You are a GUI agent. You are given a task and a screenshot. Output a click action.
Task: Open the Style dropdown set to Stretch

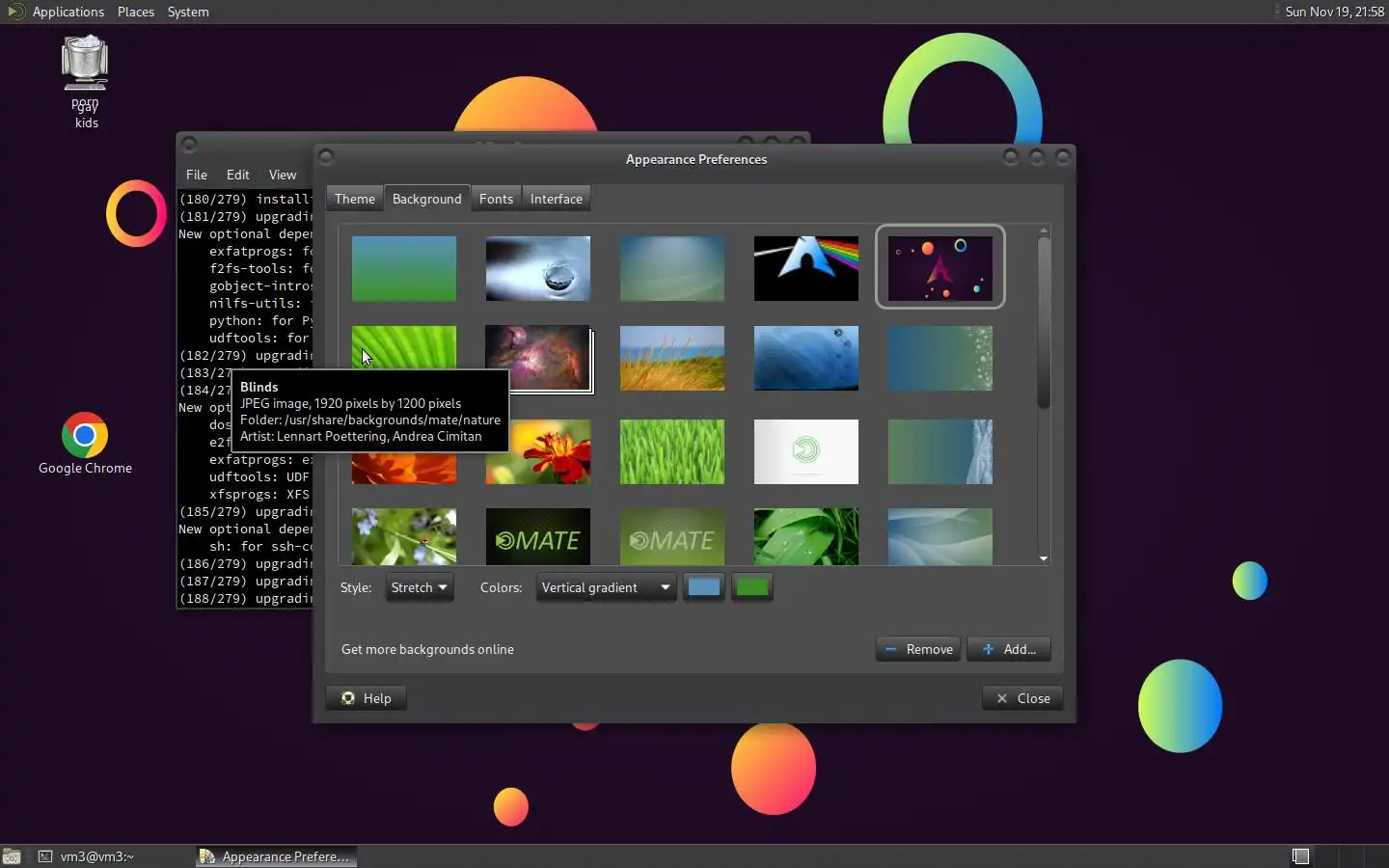[x=420, y=587]
